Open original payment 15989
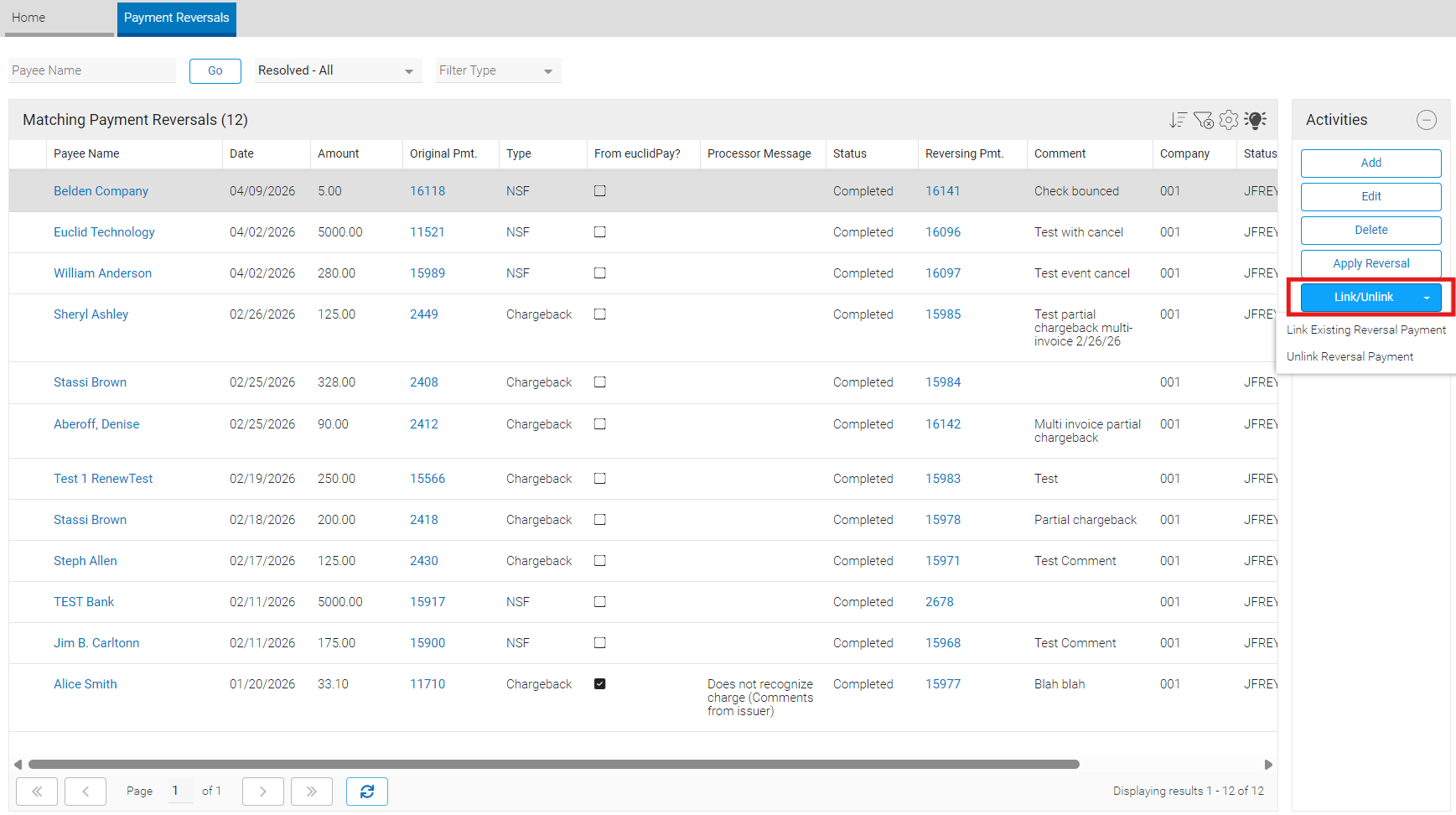Screen dimensions: 1456x815 [x=427, y=273]
